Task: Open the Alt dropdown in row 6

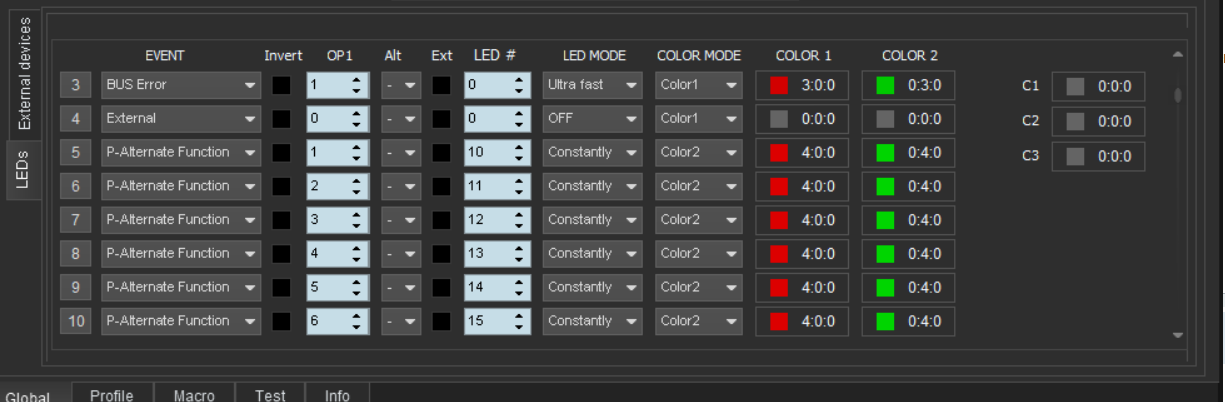Action: [401, 187]
